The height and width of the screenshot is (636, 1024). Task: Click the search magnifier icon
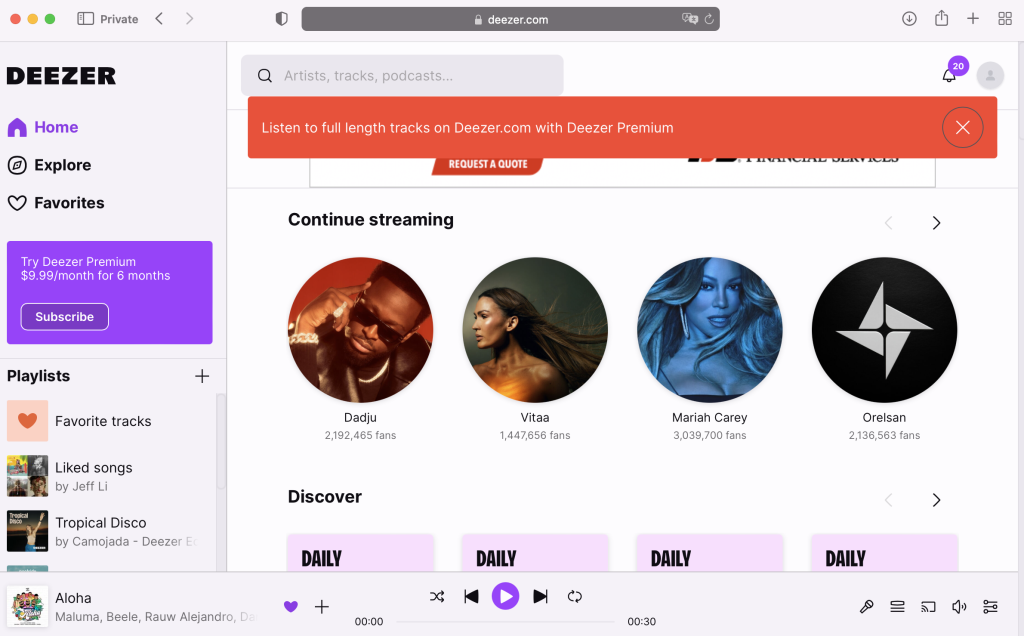(264, 76)
